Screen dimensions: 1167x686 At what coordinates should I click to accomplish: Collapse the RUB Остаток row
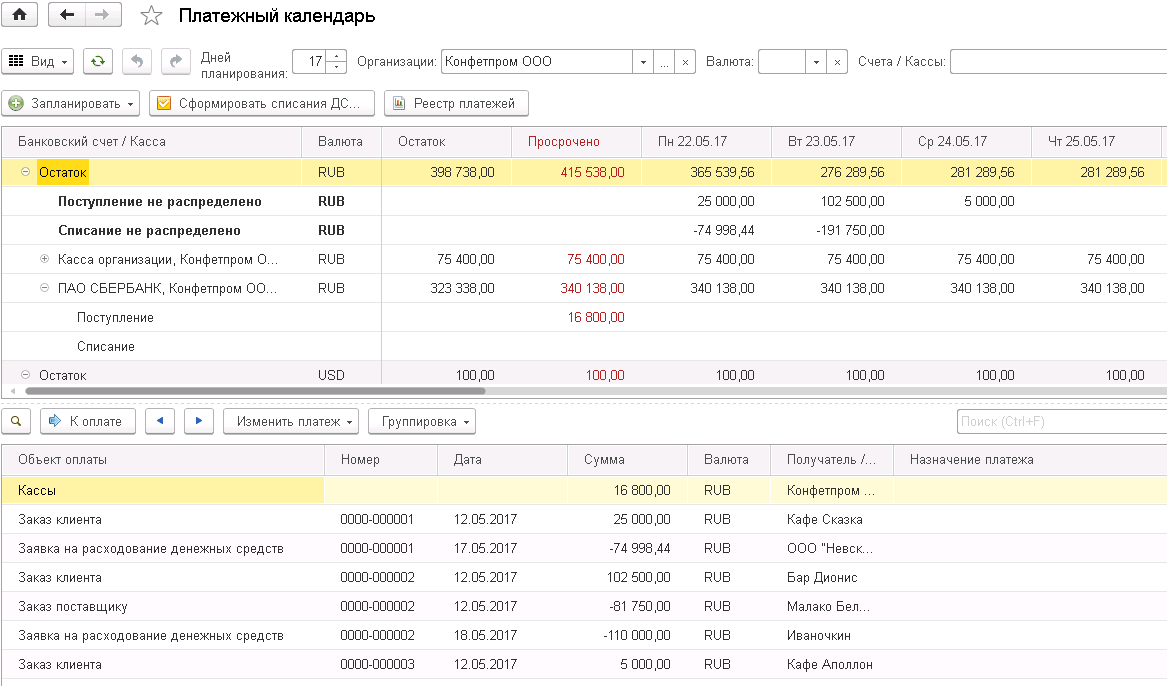point(25,172)
